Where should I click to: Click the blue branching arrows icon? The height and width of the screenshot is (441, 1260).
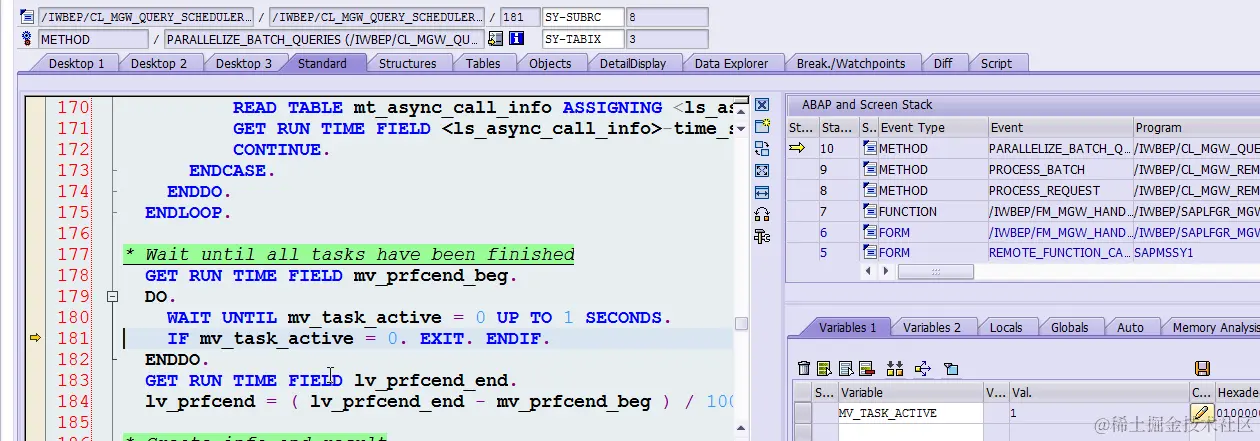point(923,369)
